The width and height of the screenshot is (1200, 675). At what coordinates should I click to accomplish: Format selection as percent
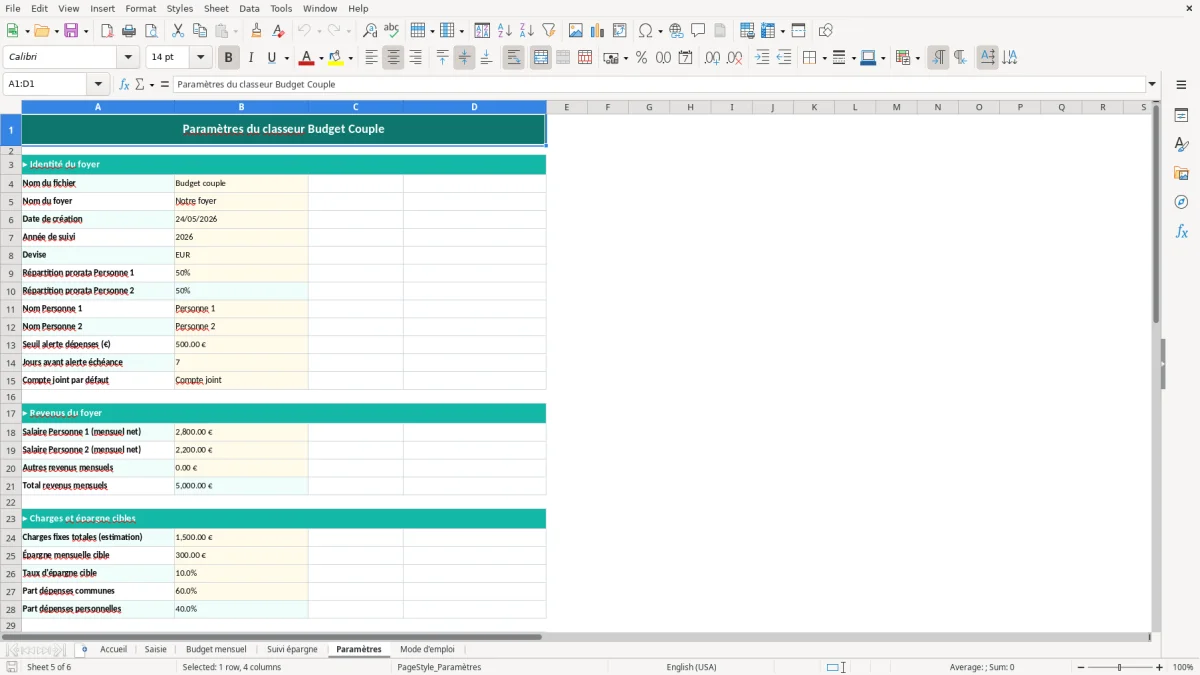pos(642,58)
